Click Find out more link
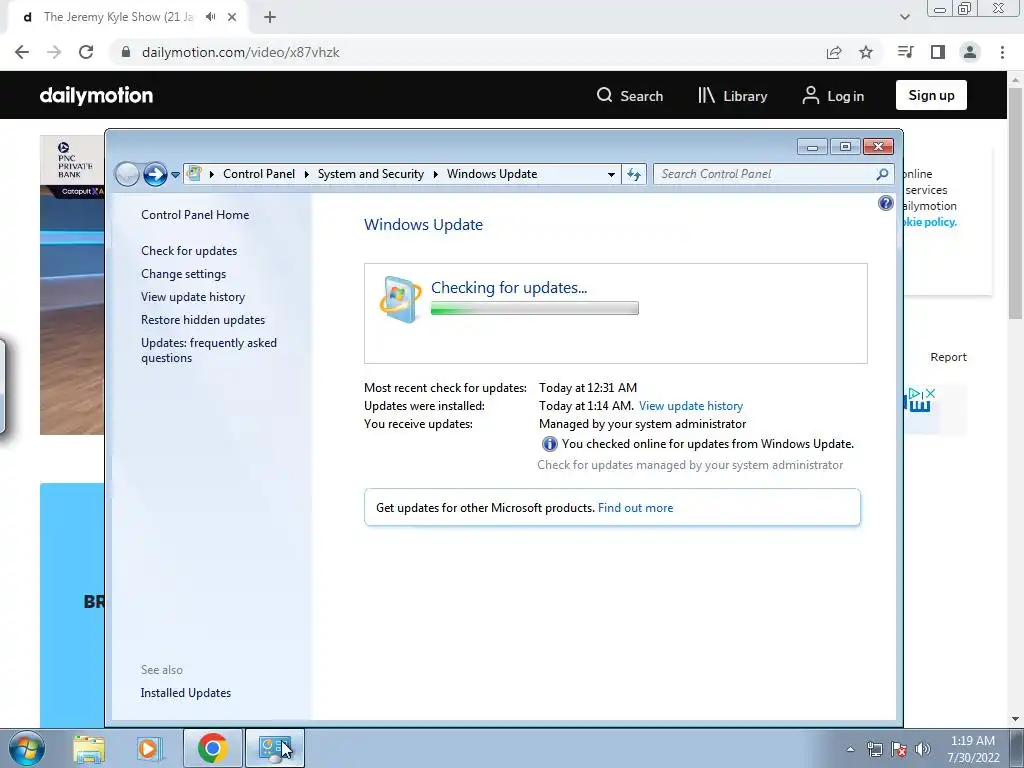 coord(635,507)
